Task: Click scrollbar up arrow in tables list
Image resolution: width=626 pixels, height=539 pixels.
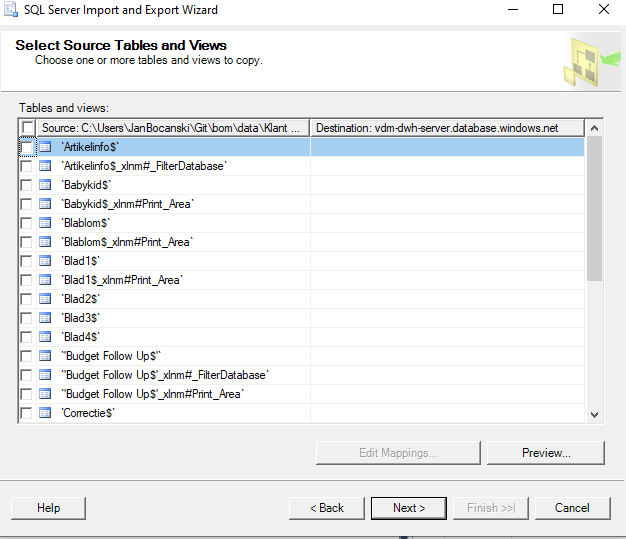Action: [x=594, y=128]
